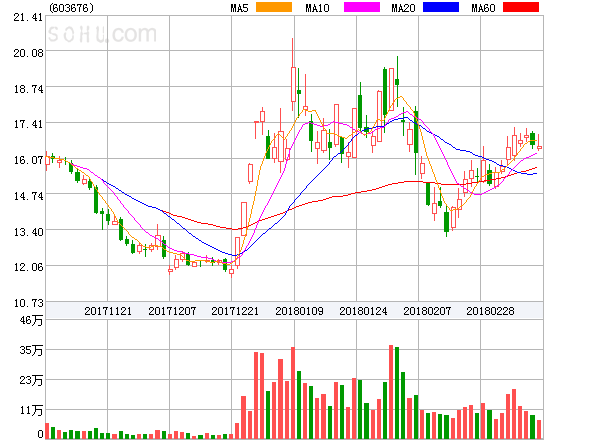Click the 11万 volume axis label

[x=31, y=410]
